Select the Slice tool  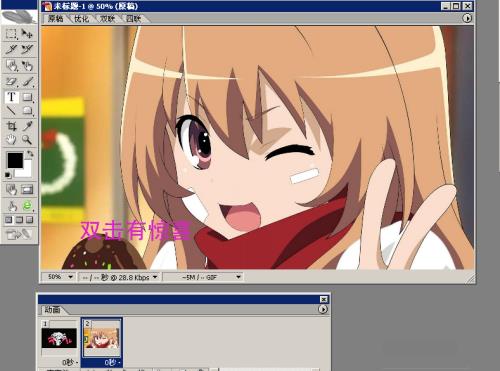pyautogui.click(x=11, y=49)
